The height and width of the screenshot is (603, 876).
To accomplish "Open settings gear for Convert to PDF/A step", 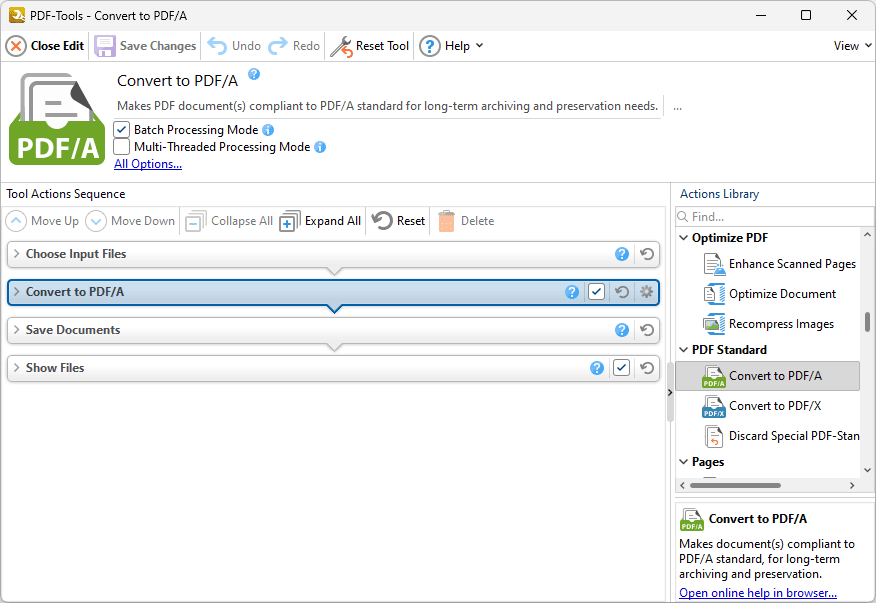I will tap(646, 292).
